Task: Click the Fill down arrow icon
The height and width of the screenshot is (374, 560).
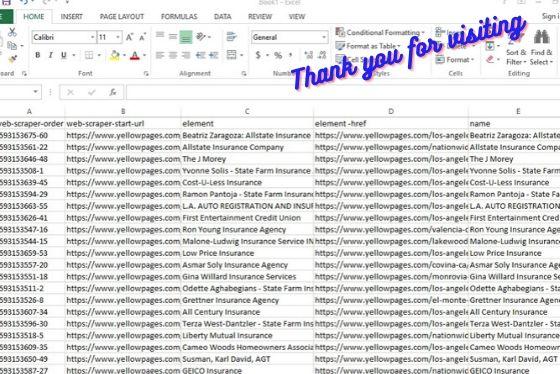Action: click(490, 46)
